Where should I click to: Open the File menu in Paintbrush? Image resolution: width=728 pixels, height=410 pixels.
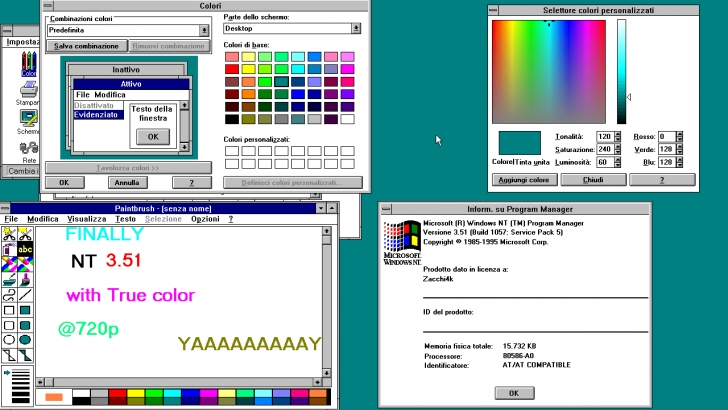point(11,219)
